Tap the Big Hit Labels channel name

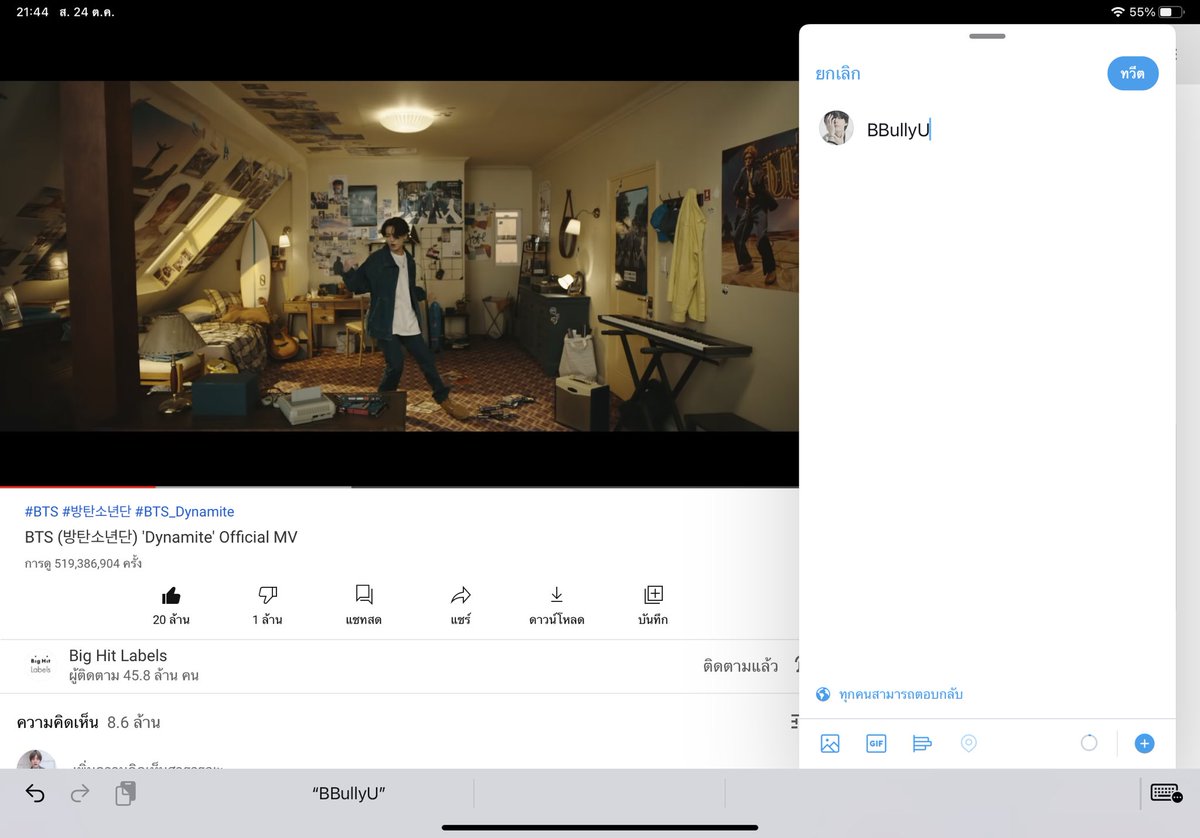pos(118,656)
